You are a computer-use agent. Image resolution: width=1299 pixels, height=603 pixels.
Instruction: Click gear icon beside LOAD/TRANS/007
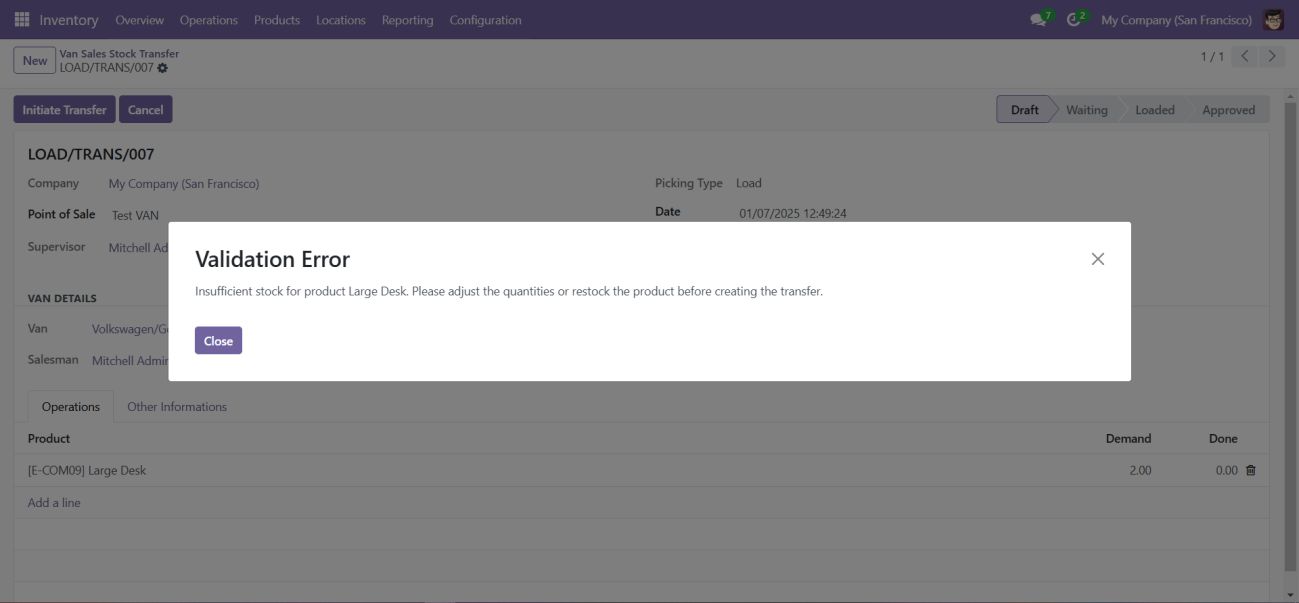(x=163, y=68)
